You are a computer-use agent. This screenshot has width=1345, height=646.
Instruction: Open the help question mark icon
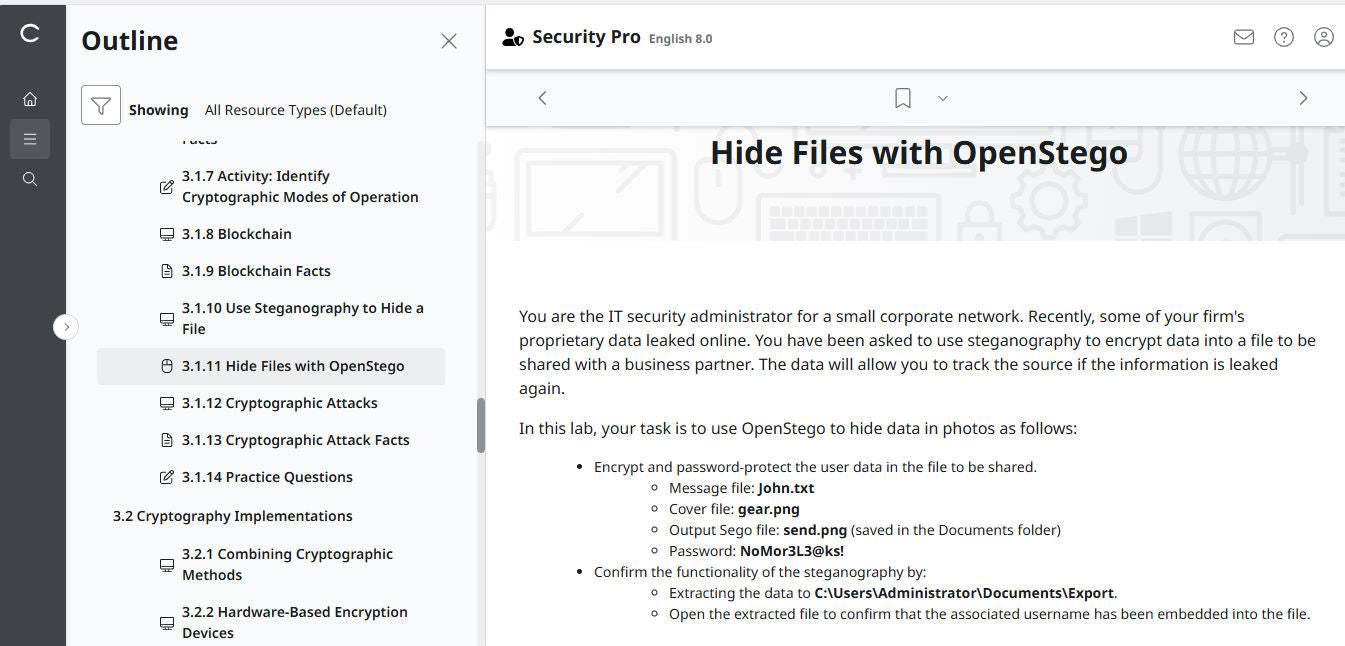pos(1283,37)
